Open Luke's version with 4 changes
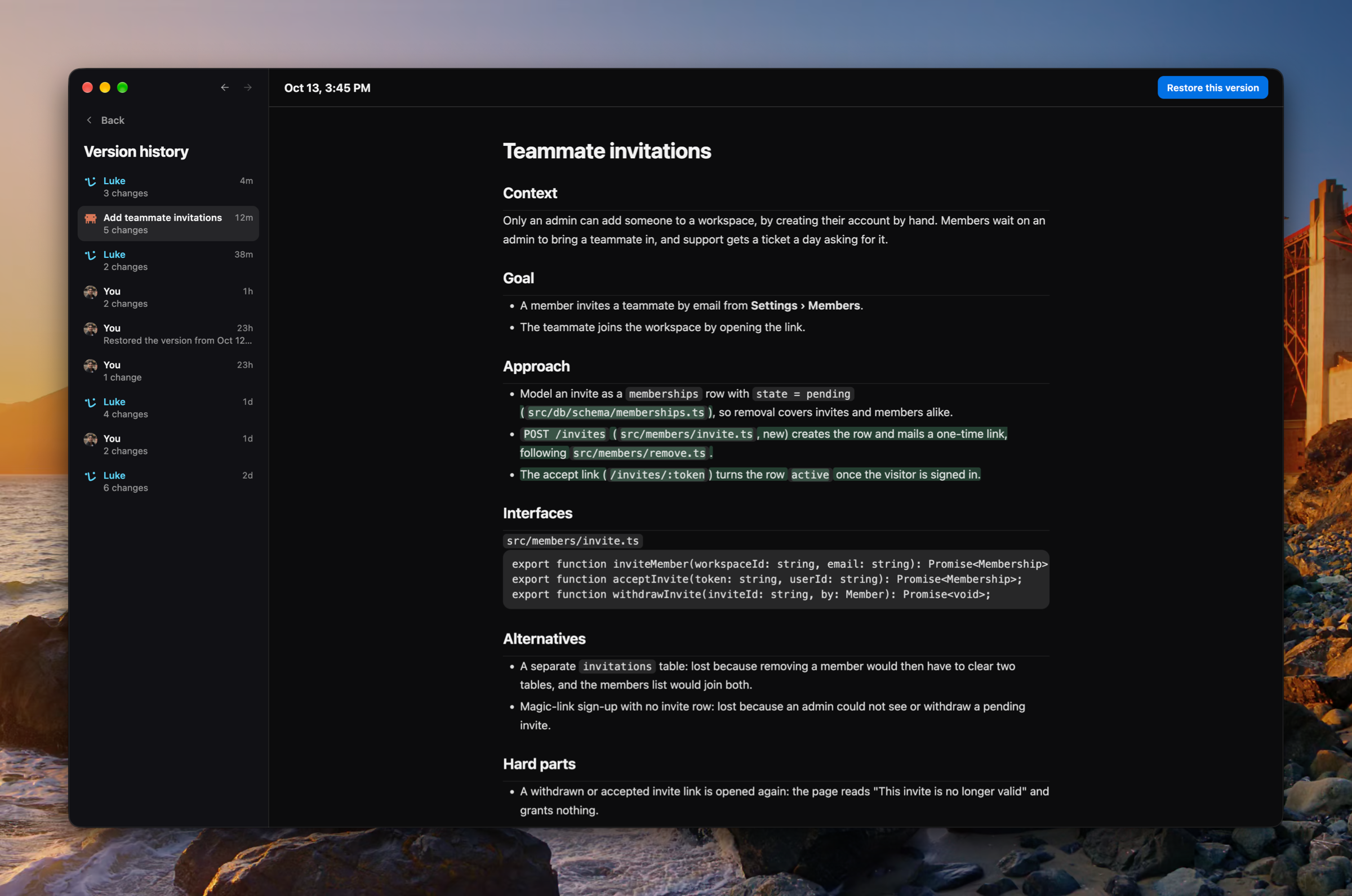 [x=168, y=408]
